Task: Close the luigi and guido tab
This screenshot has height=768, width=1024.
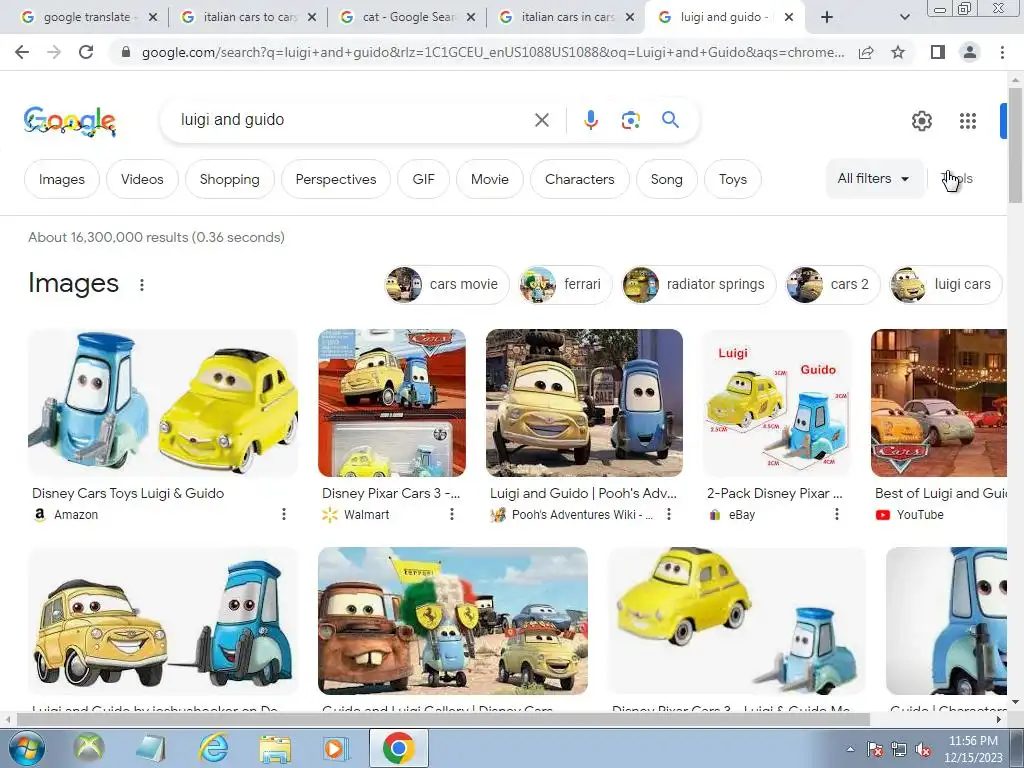Action: (x=789, y=18)
